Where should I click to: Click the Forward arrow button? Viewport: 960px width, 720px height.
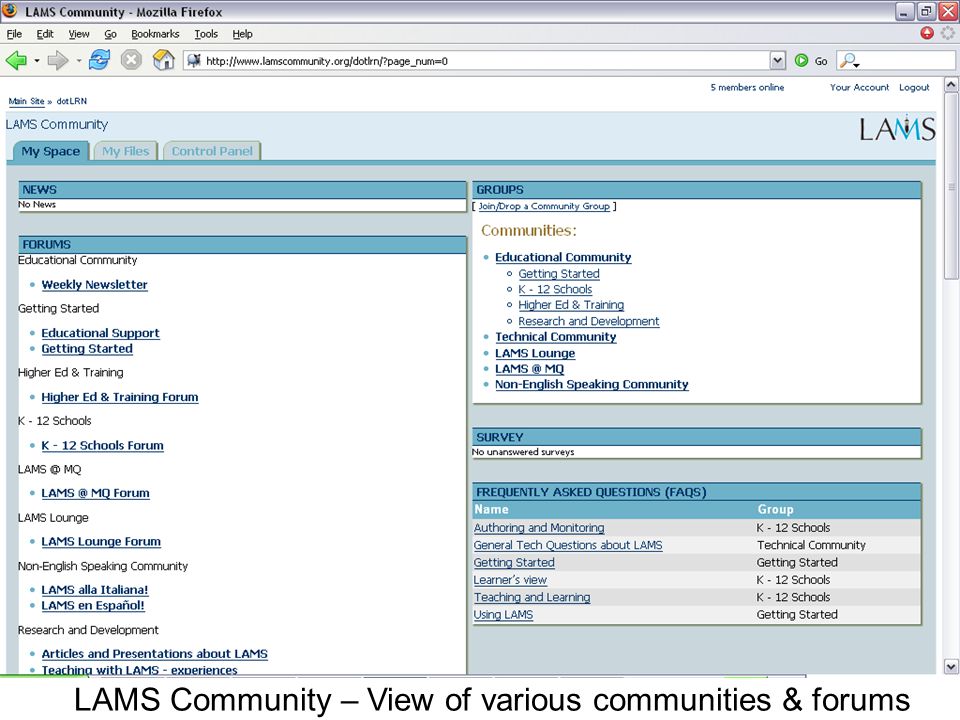[58, 60]
